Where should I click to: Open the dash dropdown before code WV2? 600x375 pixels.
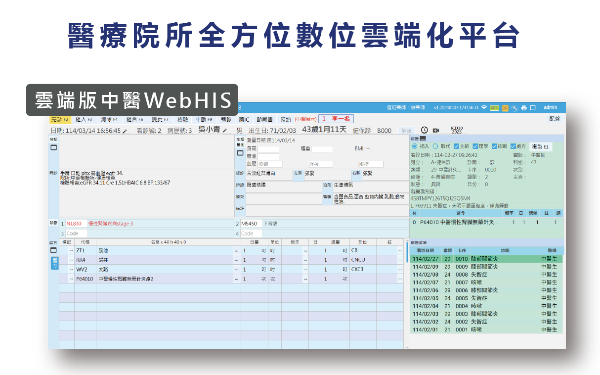coord(71,269)
